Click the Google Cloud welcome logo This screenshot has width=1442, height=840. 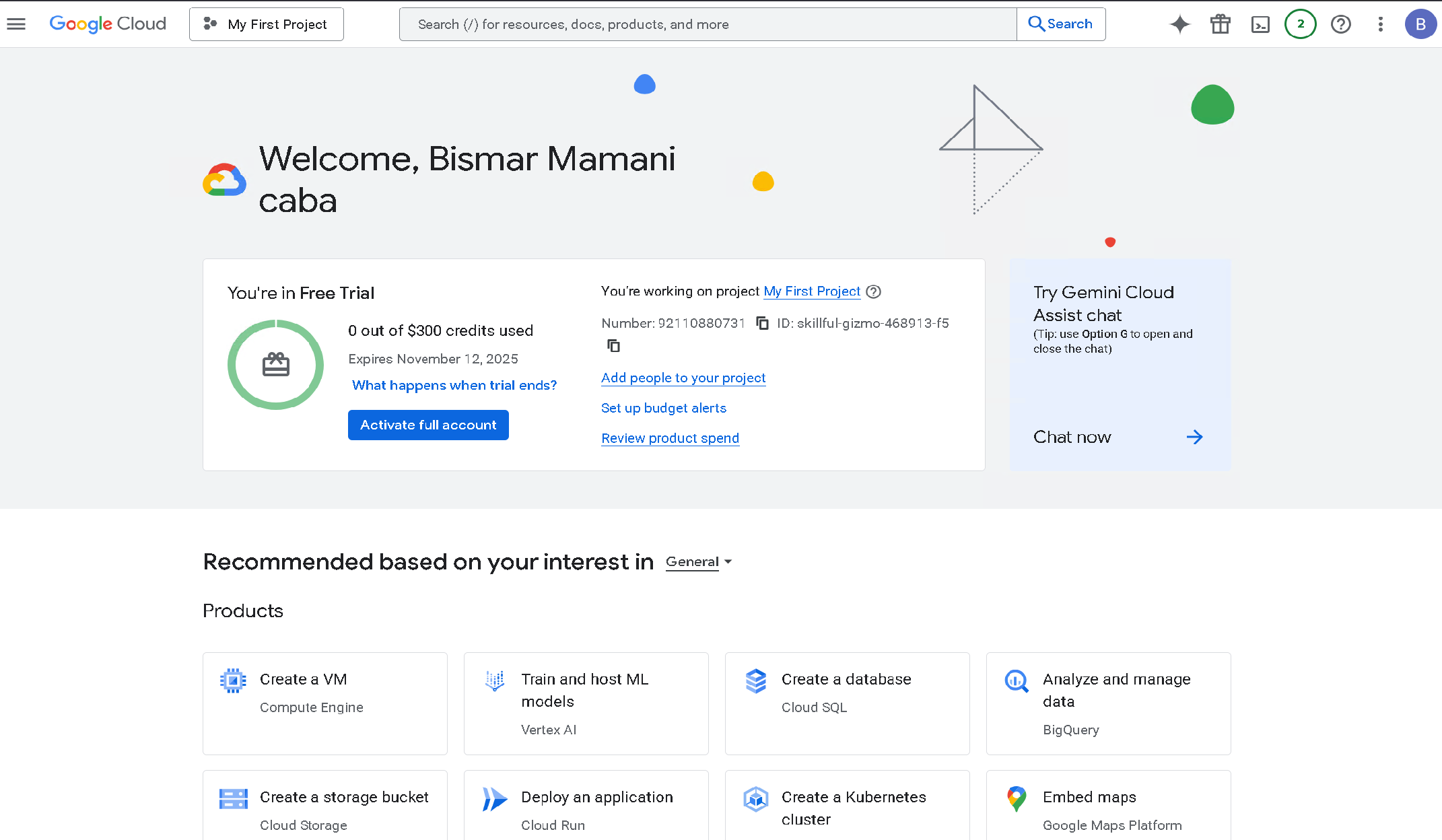[x=225, y=180]
